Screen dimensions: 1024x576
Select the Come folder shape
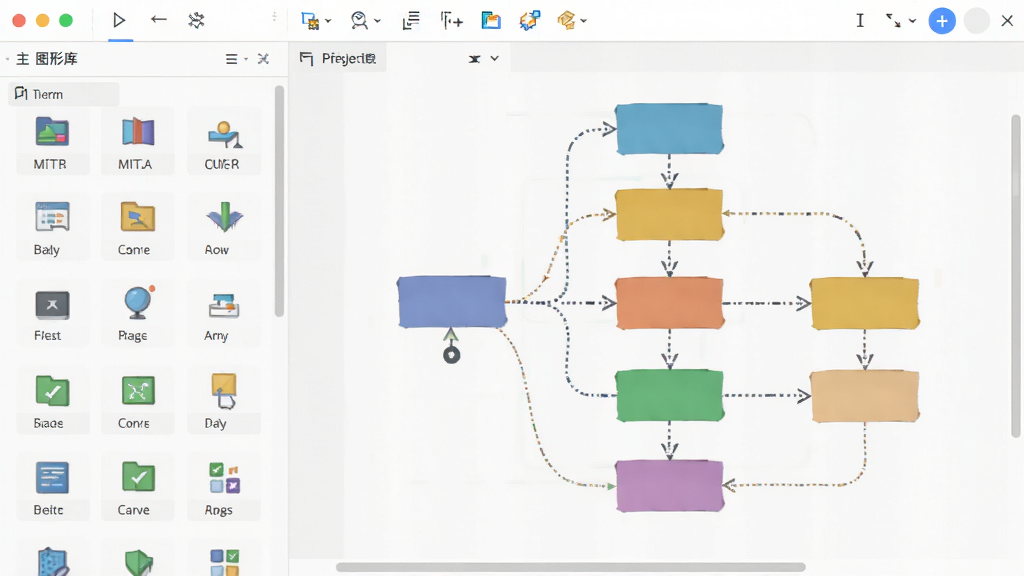(137, 228)
